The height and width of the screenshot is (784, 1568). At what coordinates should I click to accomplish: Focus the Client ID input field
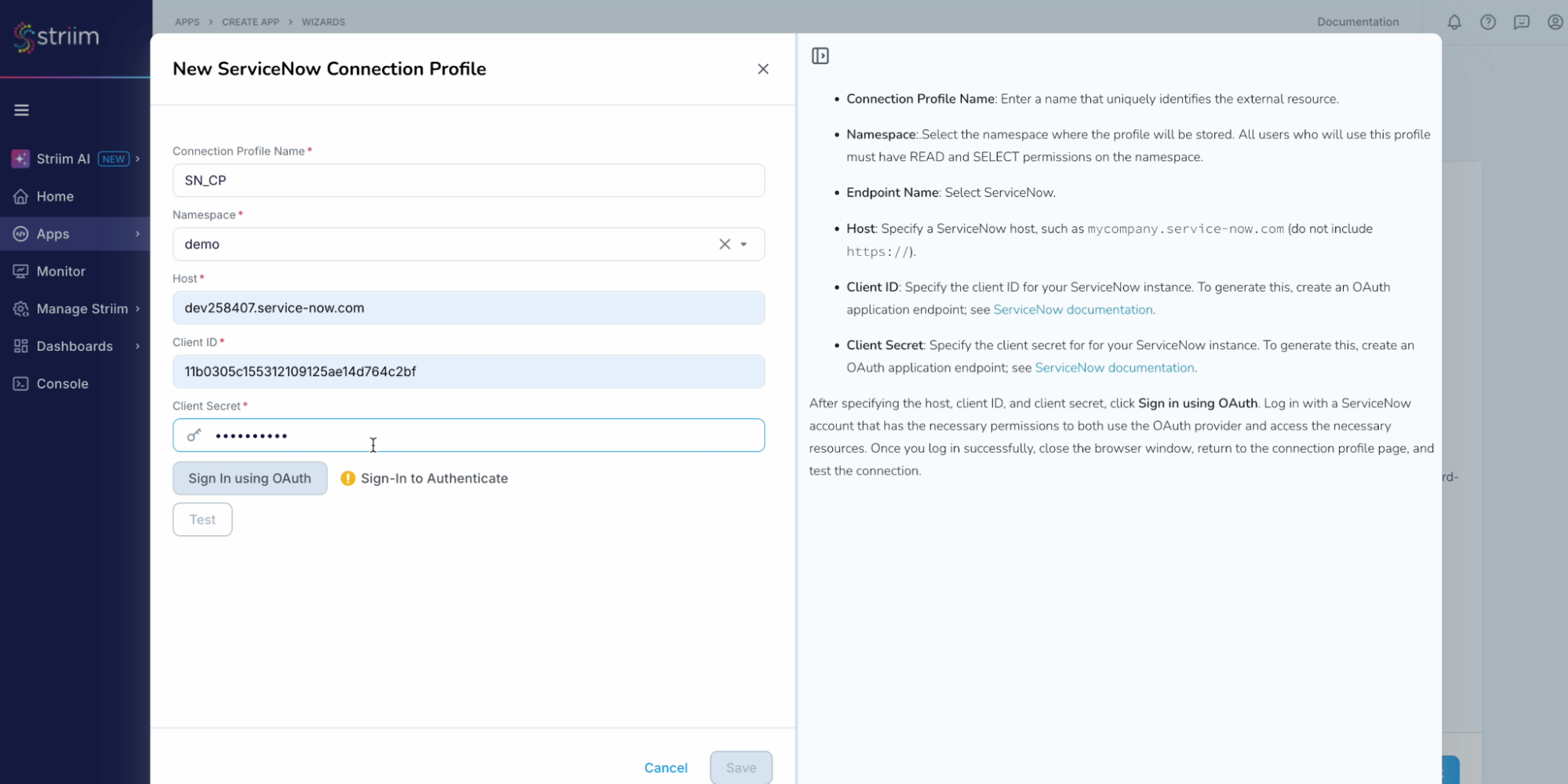(x=468, y=371)
